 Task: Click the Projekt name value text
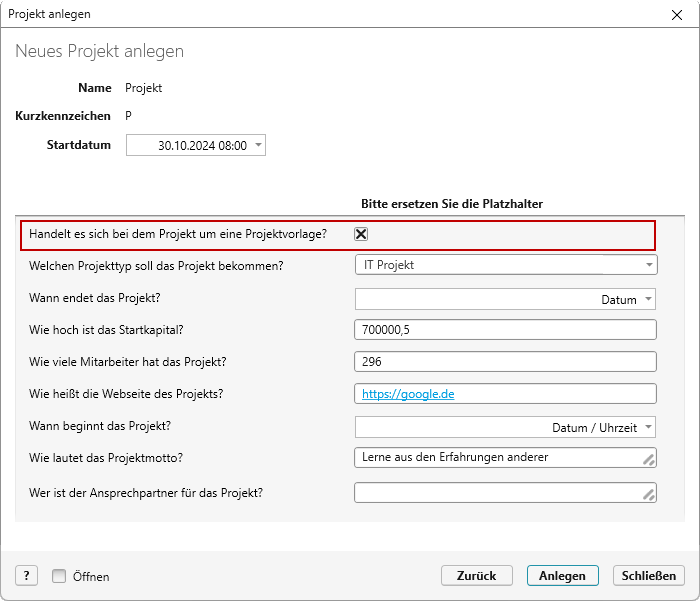click(x=143, y=88)
